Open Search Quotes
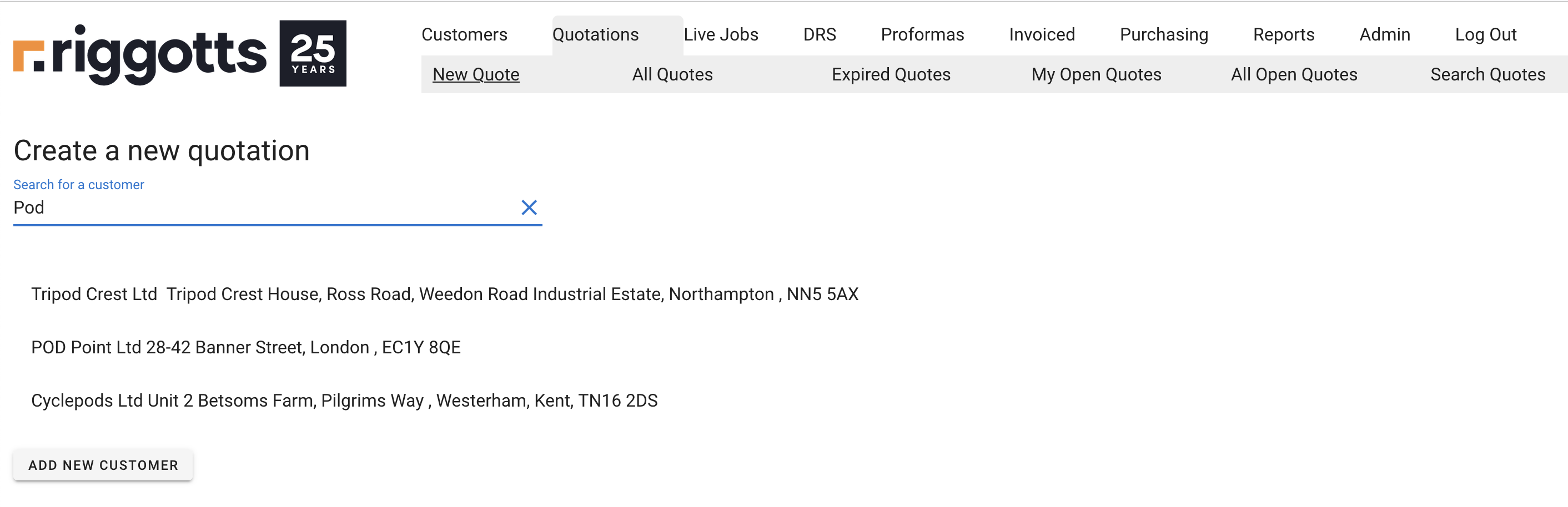This screenshot has height=507, width=1568. pyautogui.click(x=1487, y=75)
